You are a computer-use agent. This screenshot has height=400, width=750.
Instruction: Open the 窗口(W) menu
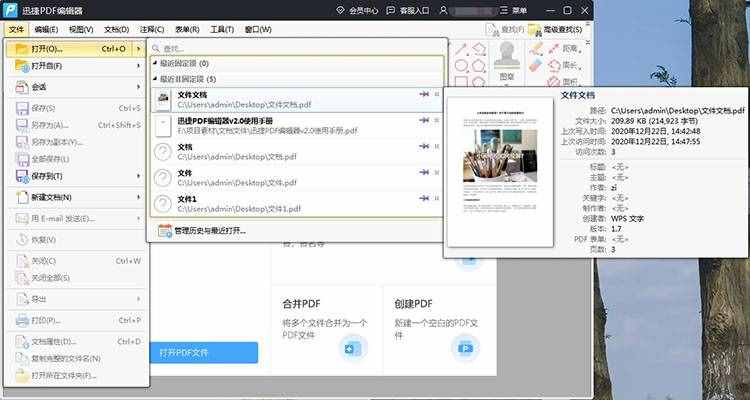pyautogui.click(x=258, y=30)
